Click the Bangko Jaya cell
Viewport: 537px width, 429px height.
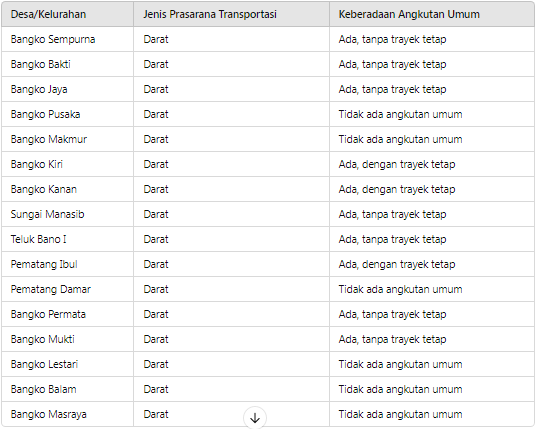point(67,89)
